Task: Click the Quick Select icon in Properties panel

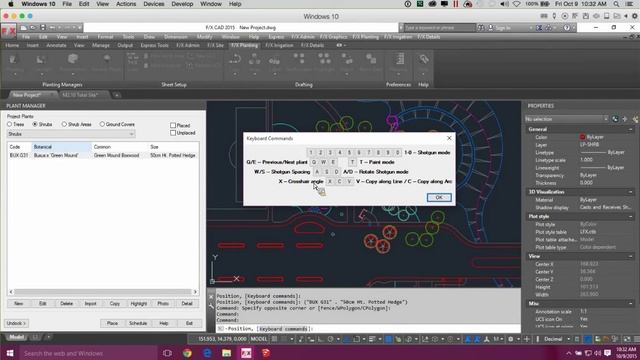Action: 635,119
